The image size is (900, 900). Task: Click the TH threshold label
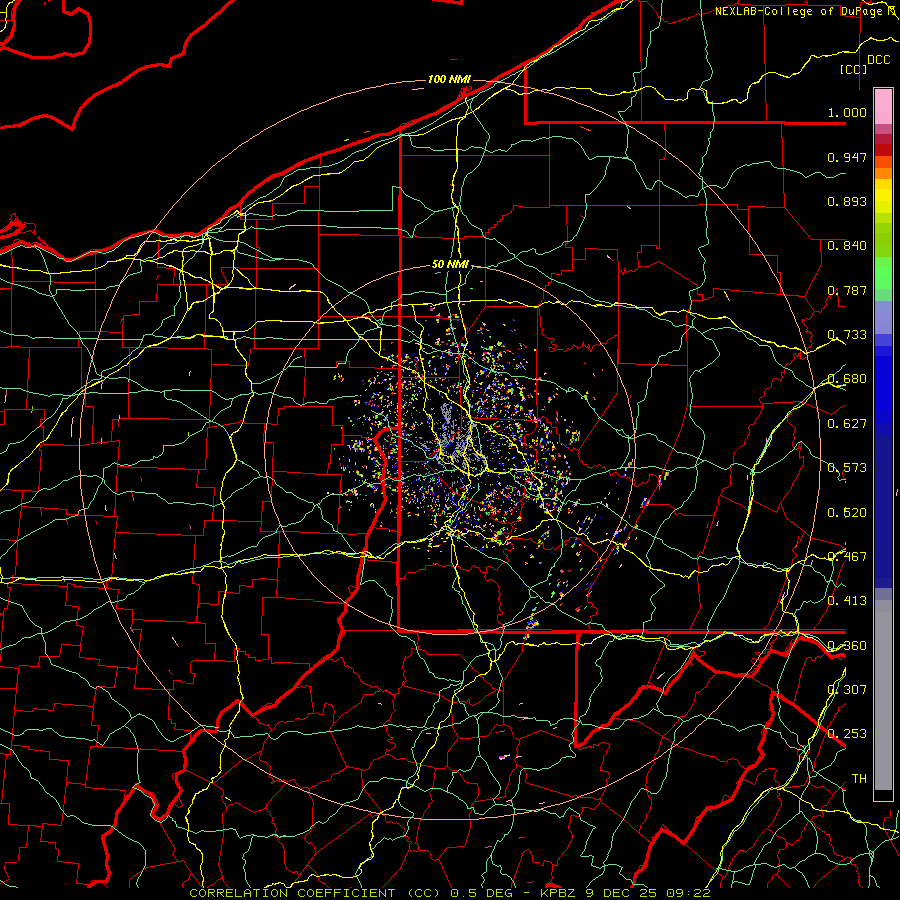click(x=859, y=779)
